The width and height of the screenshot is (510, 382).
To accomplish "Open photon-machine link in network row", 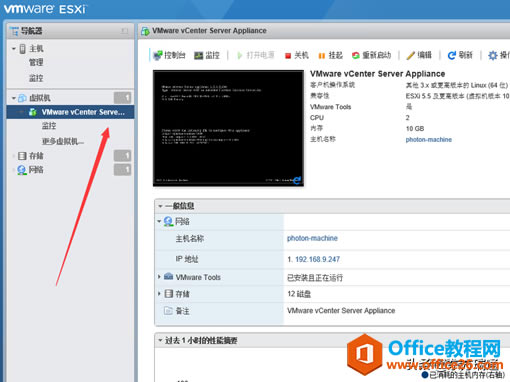I will (x=312, y=238).
